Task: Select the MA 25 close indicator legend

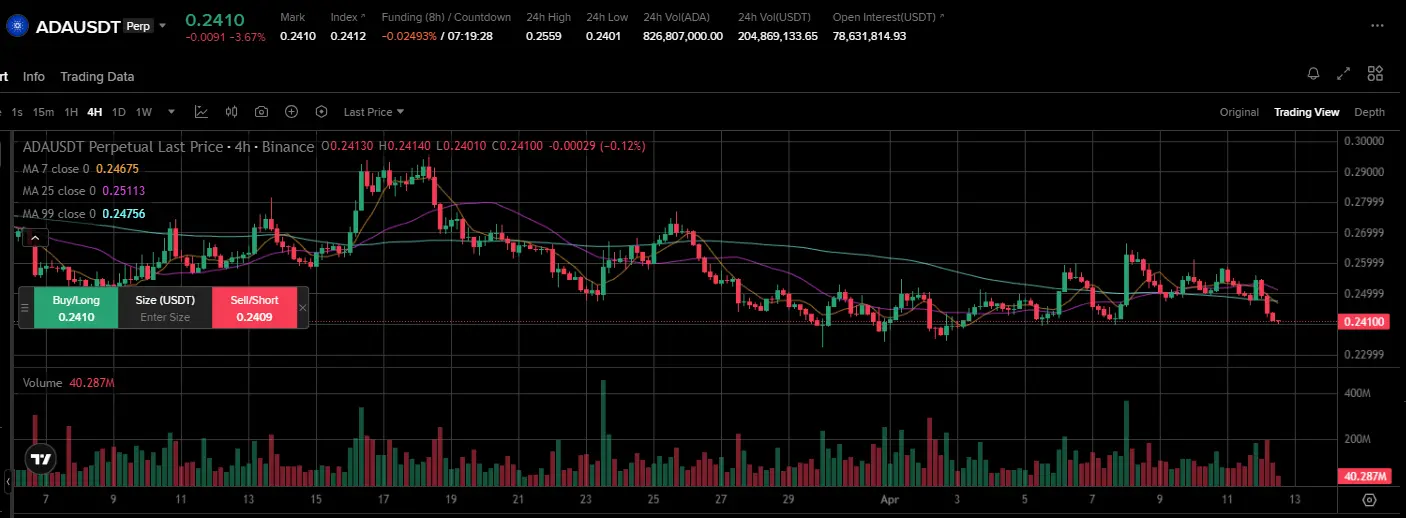Action: [x=84, y=190]
